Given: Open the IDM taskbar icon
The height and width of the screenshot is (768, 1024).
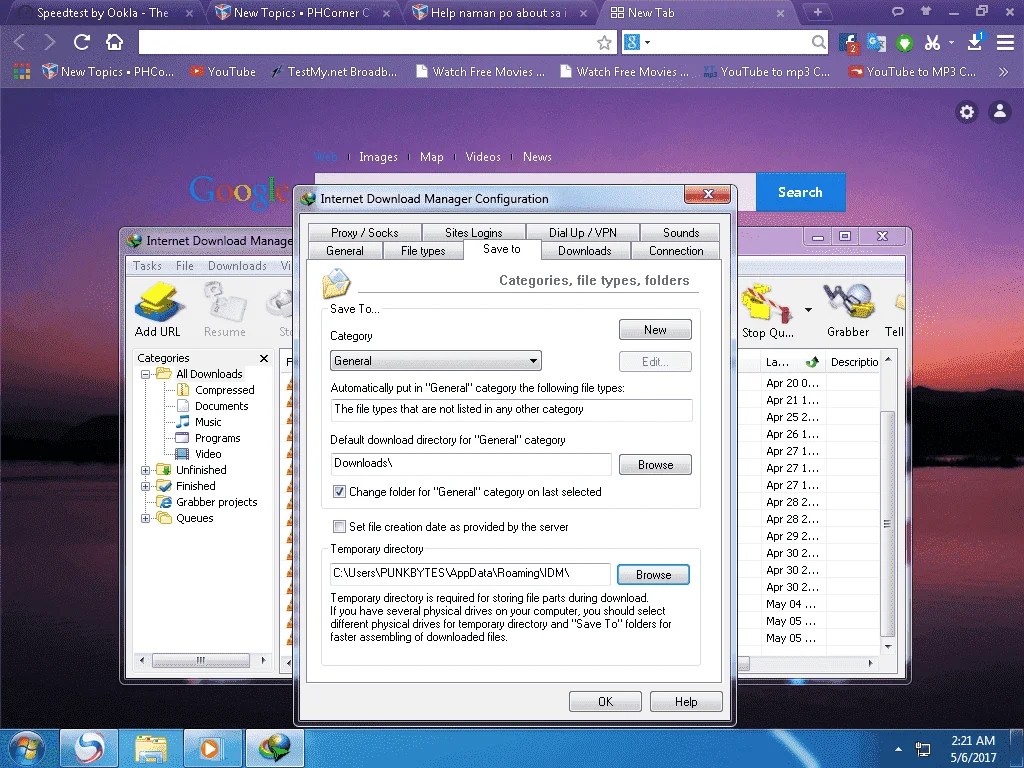Looking at the screenshot, I should pos(274,748).
